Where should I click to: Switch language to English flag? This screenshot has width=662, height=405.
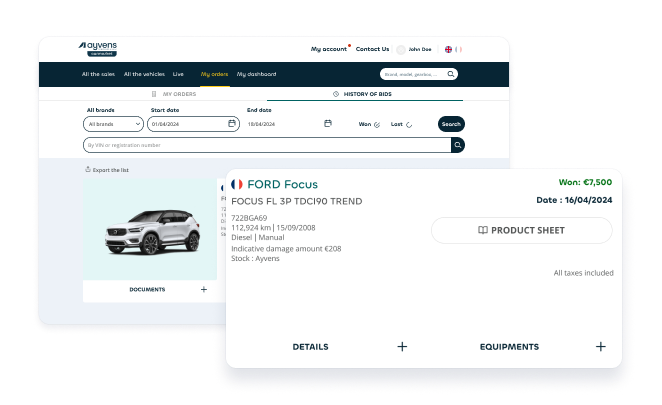point(448,49)
